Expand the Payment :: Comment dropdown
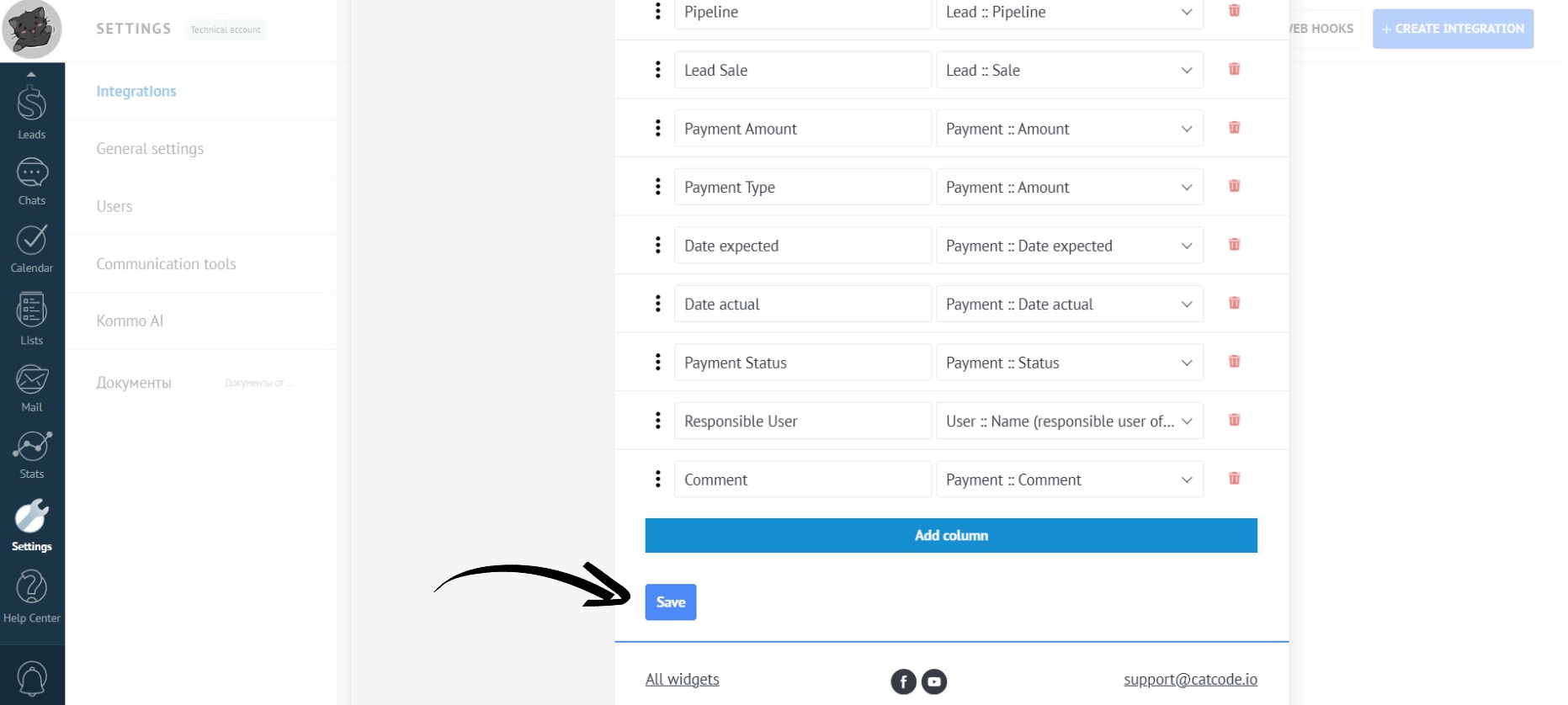1568x705 pixels. tap(1069, 480)
